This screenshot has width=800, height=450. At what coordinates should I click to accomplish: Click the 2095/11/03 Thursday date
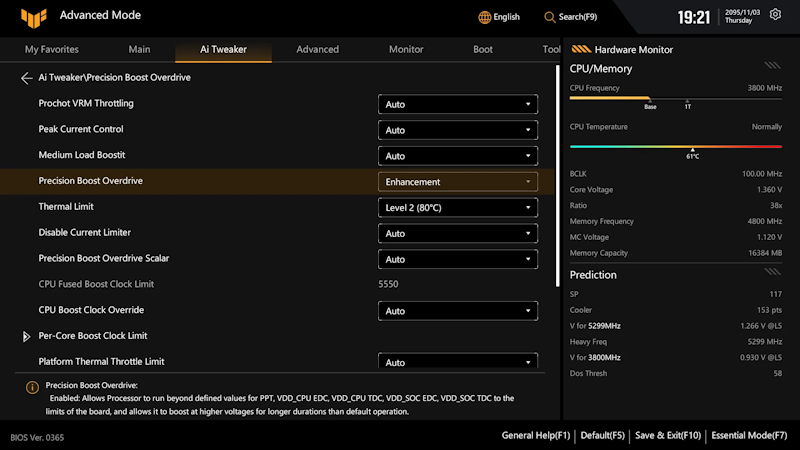point(742,16)
